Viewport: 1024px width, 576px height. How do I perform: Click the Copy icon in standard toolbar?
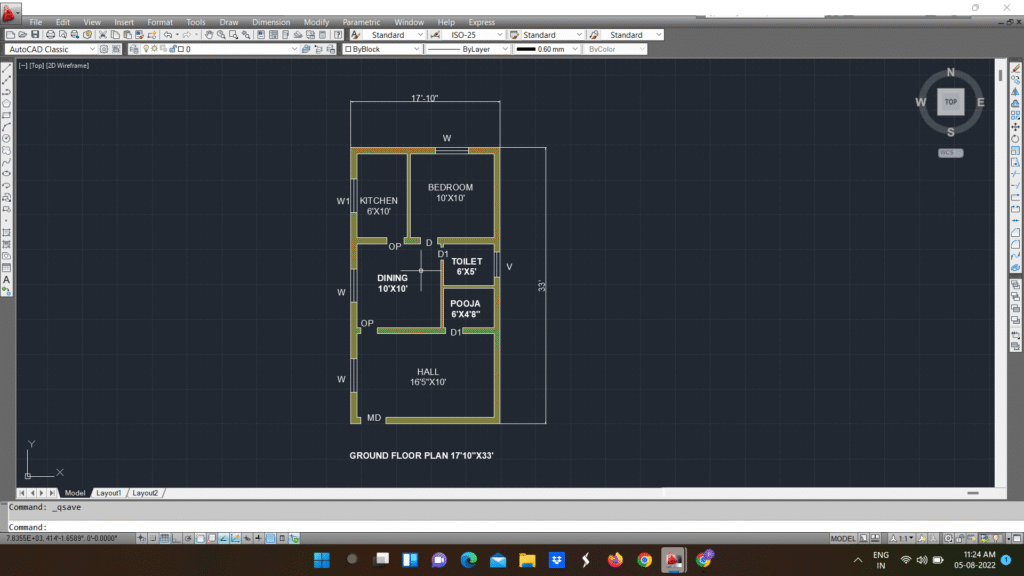[115, 35]
